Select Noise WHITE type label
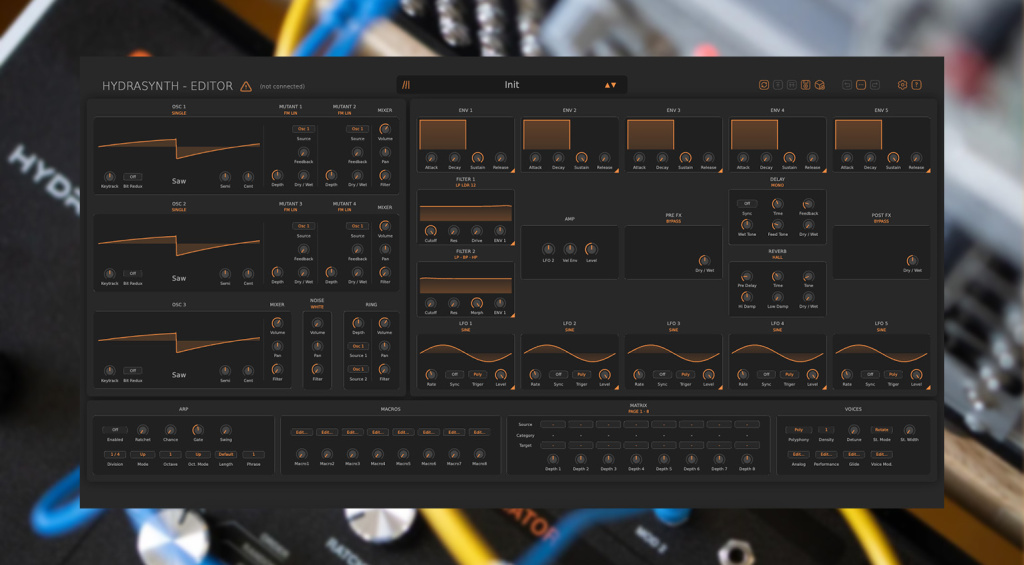The height and width of the screenshot is (565, 1024). coord(317,307)
